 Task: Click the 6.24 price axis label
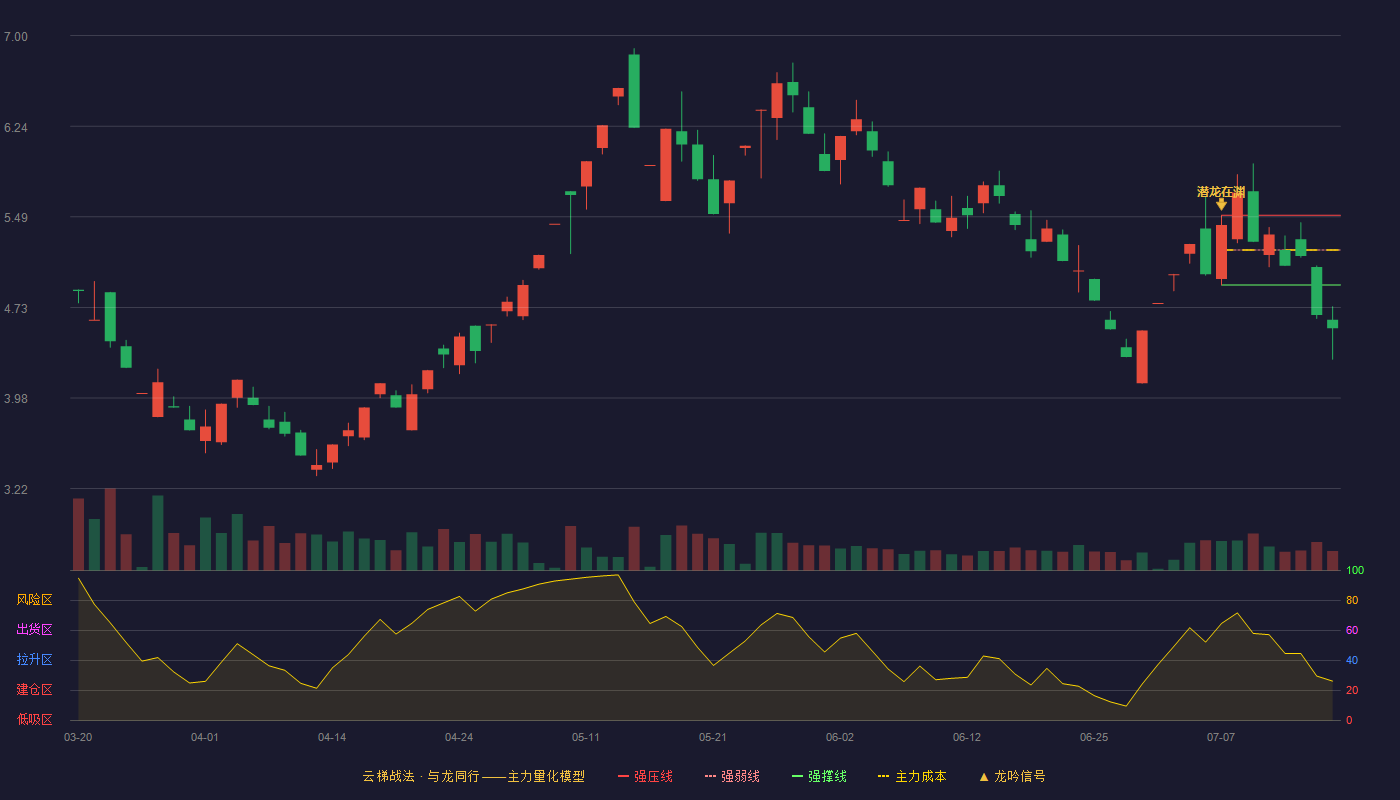tap(15, 128)
